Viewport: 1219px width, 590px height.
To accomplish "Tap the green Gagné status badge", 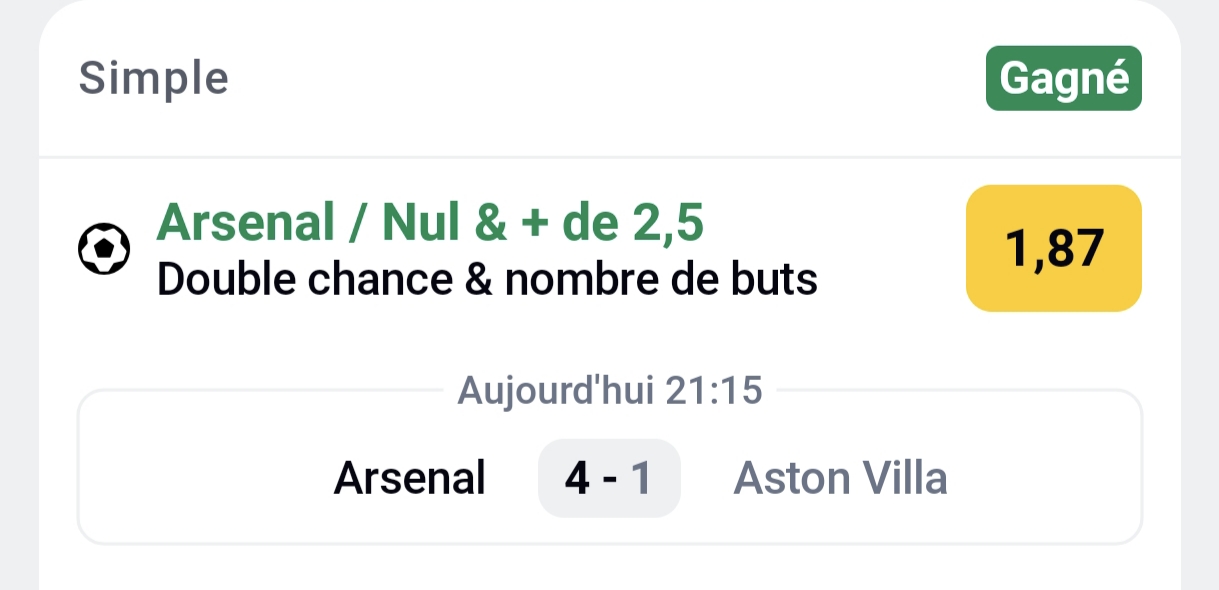I will click(1063, 78).
